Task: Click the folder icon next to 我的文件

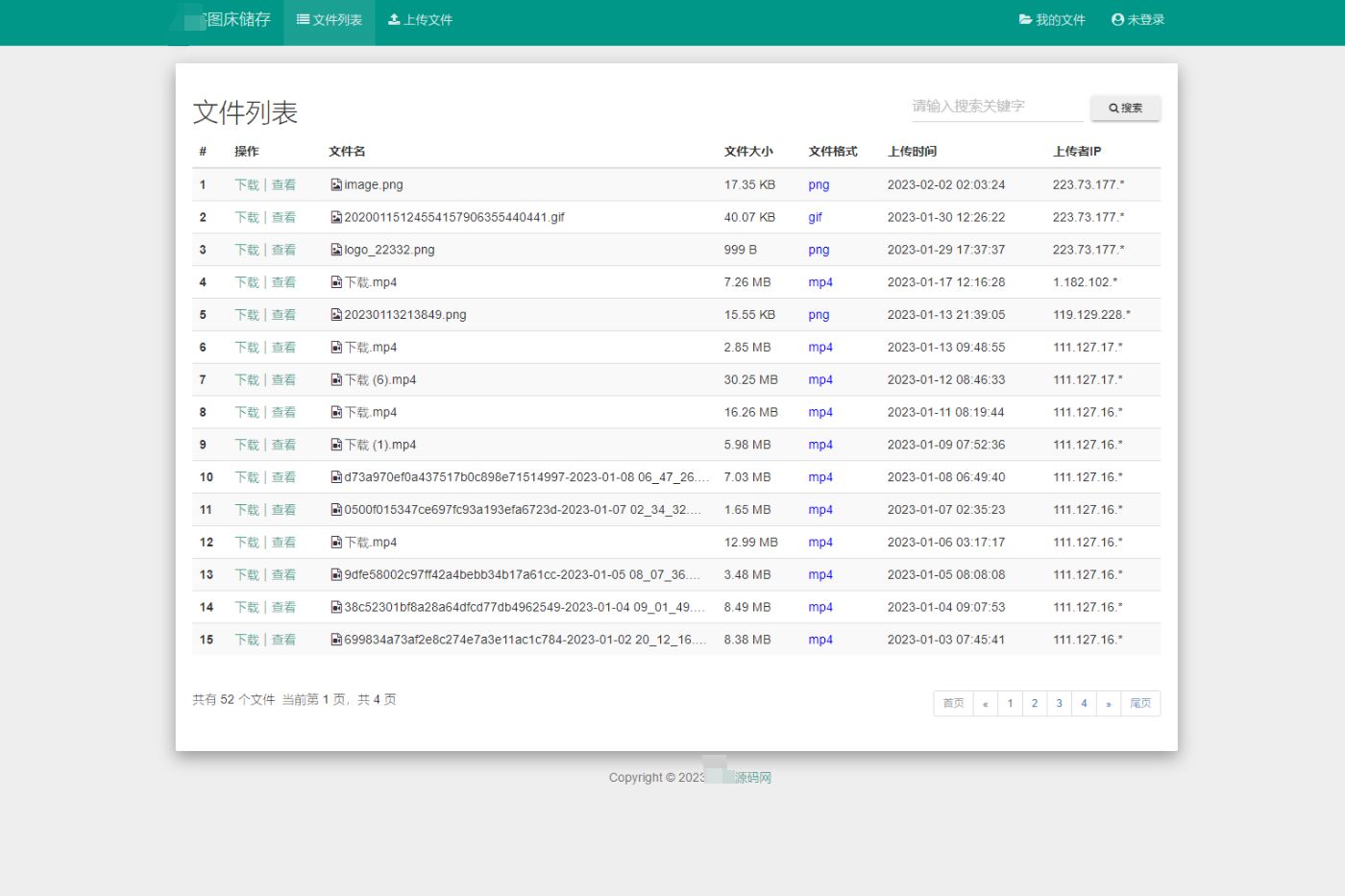Action: point(1025,18)
